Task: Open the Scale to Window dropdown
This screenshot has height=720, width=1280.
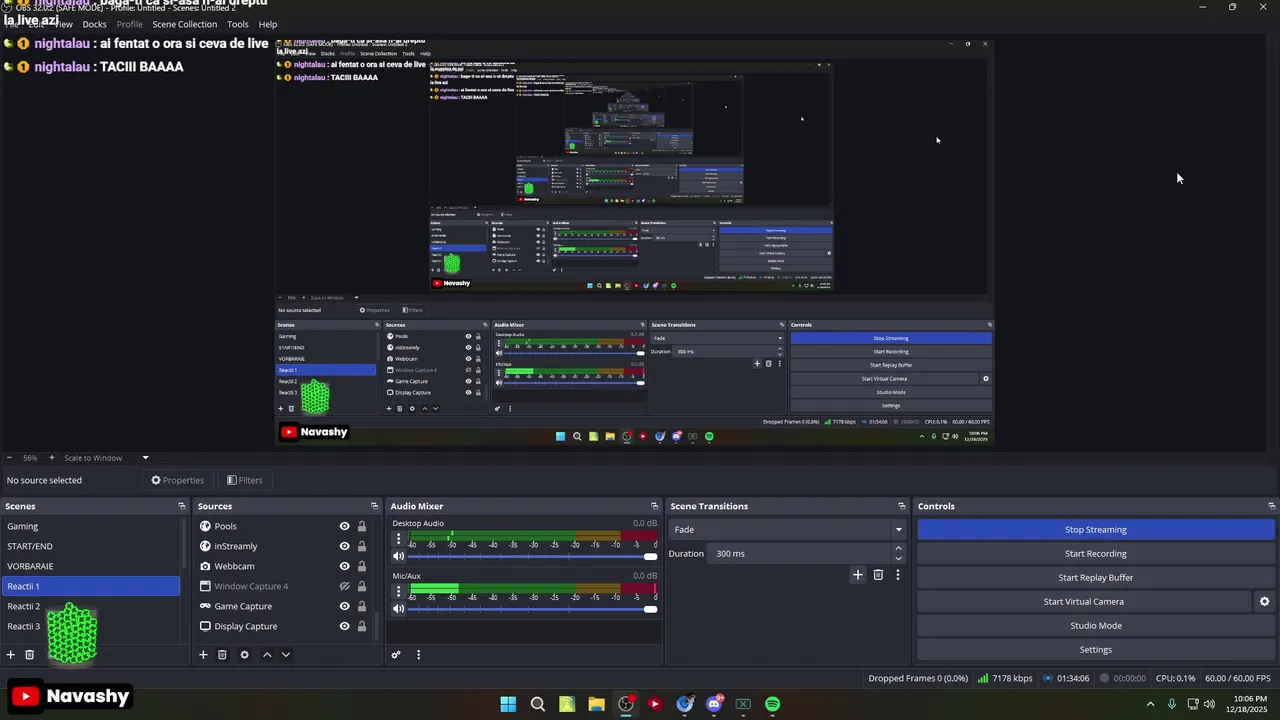Action: click(107, 458)
